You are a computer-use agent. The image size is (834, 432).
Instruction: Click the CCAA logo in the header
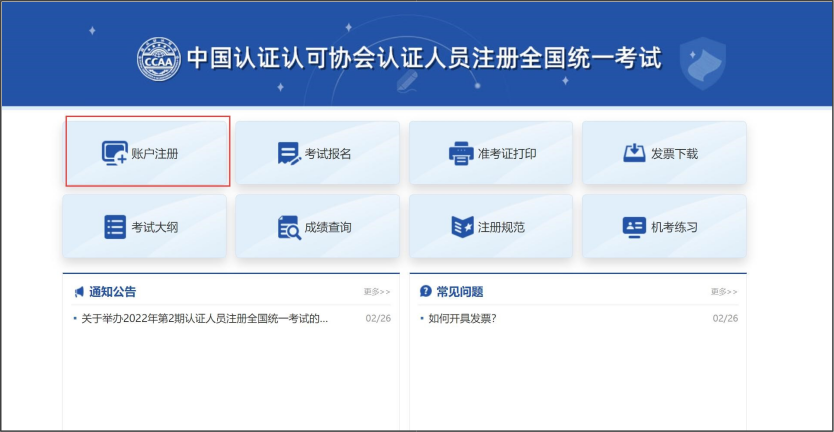coord(159,59)
